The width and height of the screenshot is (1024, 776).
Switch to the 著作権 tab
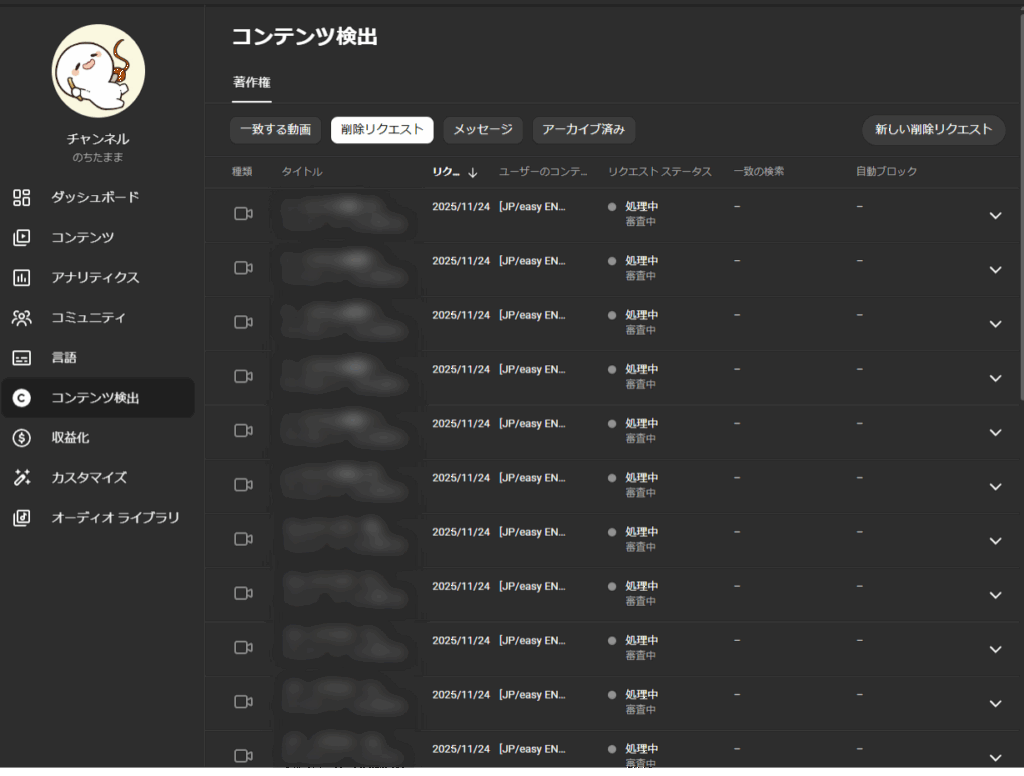(x=251, y=82)
